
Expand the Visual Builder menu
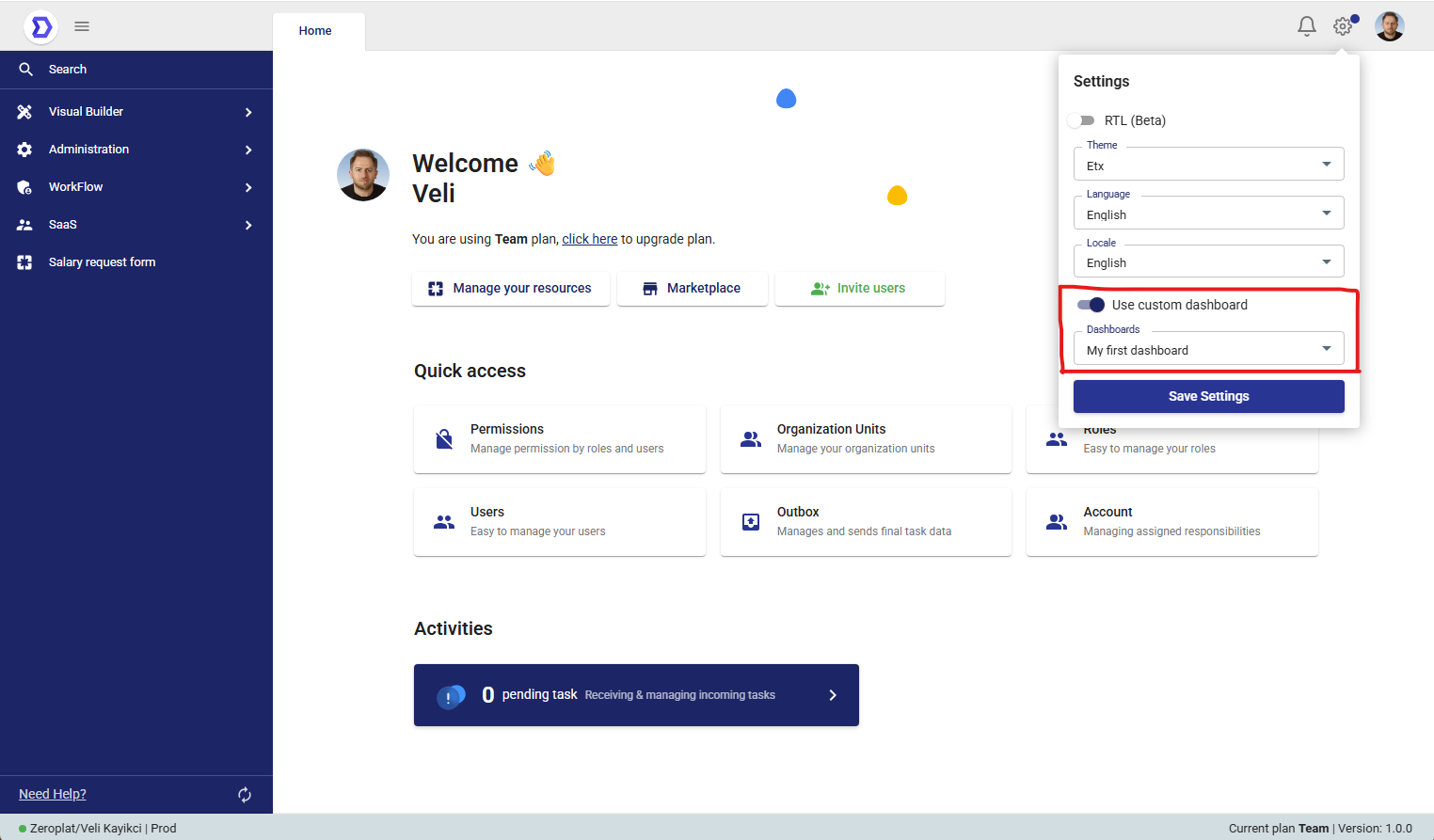click(x=135, y=112)
